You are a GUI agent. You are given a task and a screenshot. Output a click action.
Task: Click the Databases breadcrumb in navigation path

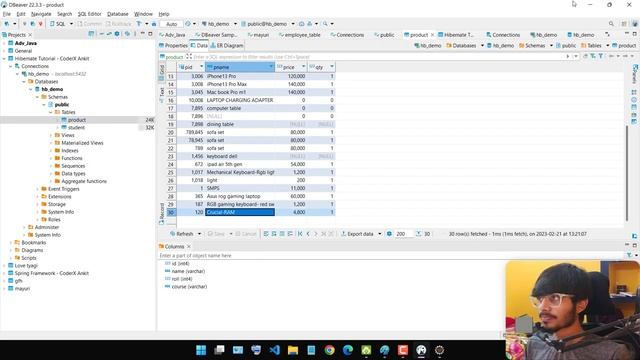[461, 46]
